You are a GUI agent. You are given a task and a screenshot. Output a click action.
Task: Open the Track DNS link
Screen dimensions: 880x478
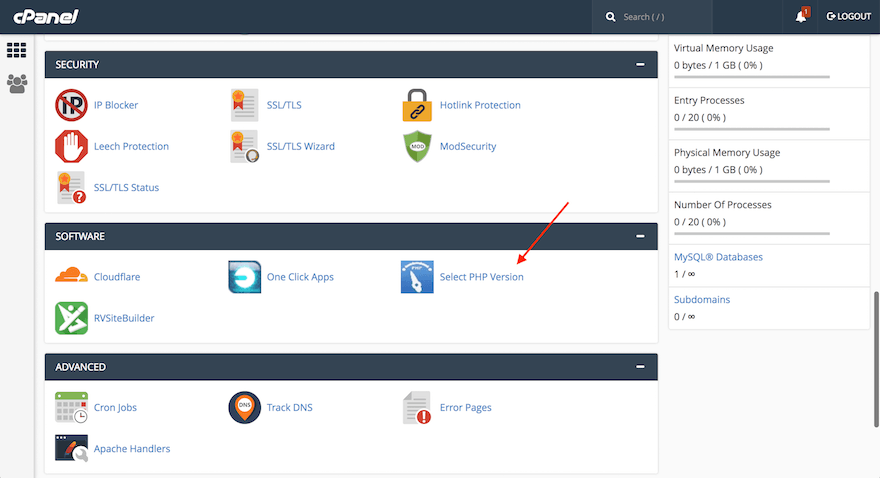(289, 407)
